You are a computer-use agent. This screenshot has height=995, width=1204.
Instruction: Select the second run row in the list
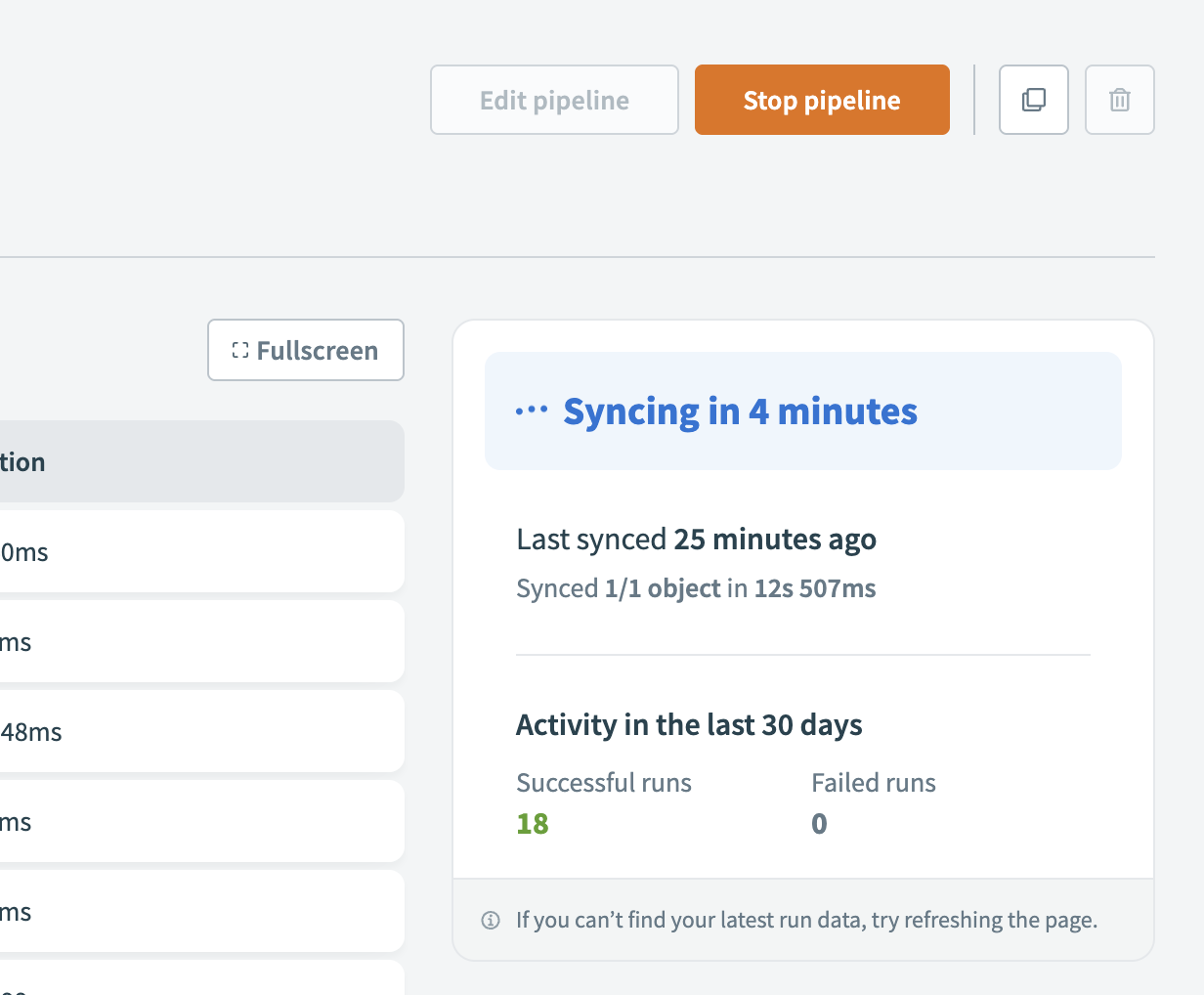[195, 641]
